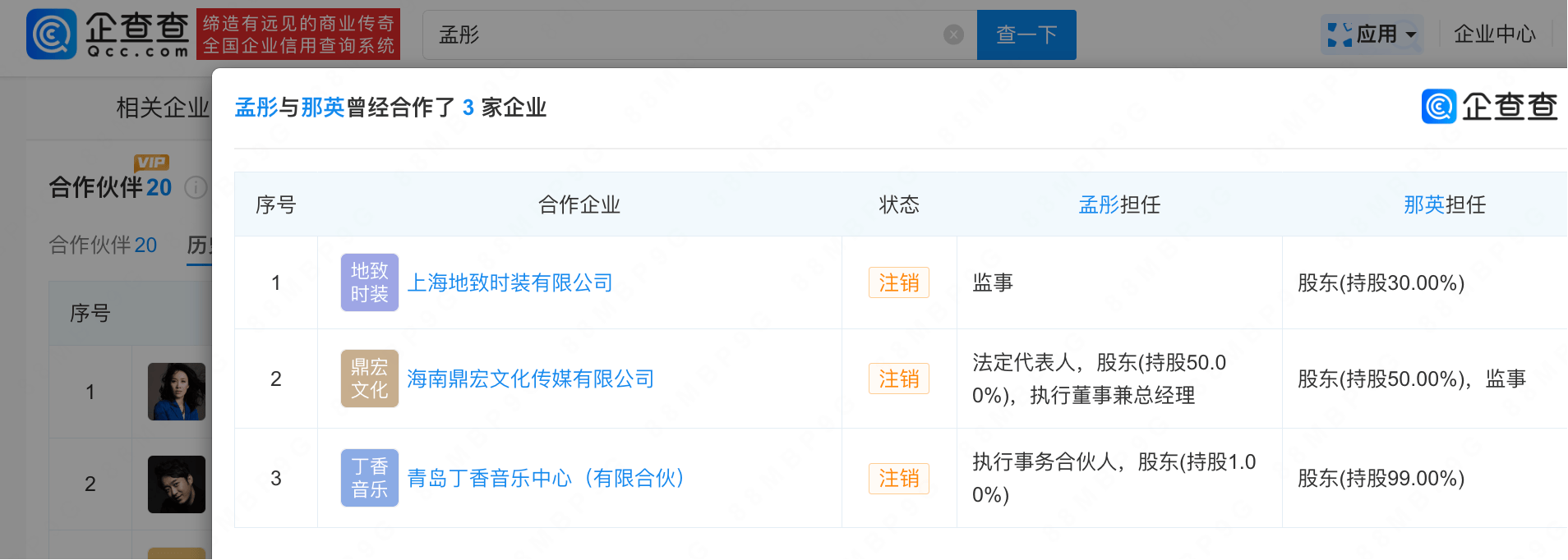The height and width of the screenshot is (560, 1568).
Task: Click the 查一下 search button
Action: click(1026, 34)
